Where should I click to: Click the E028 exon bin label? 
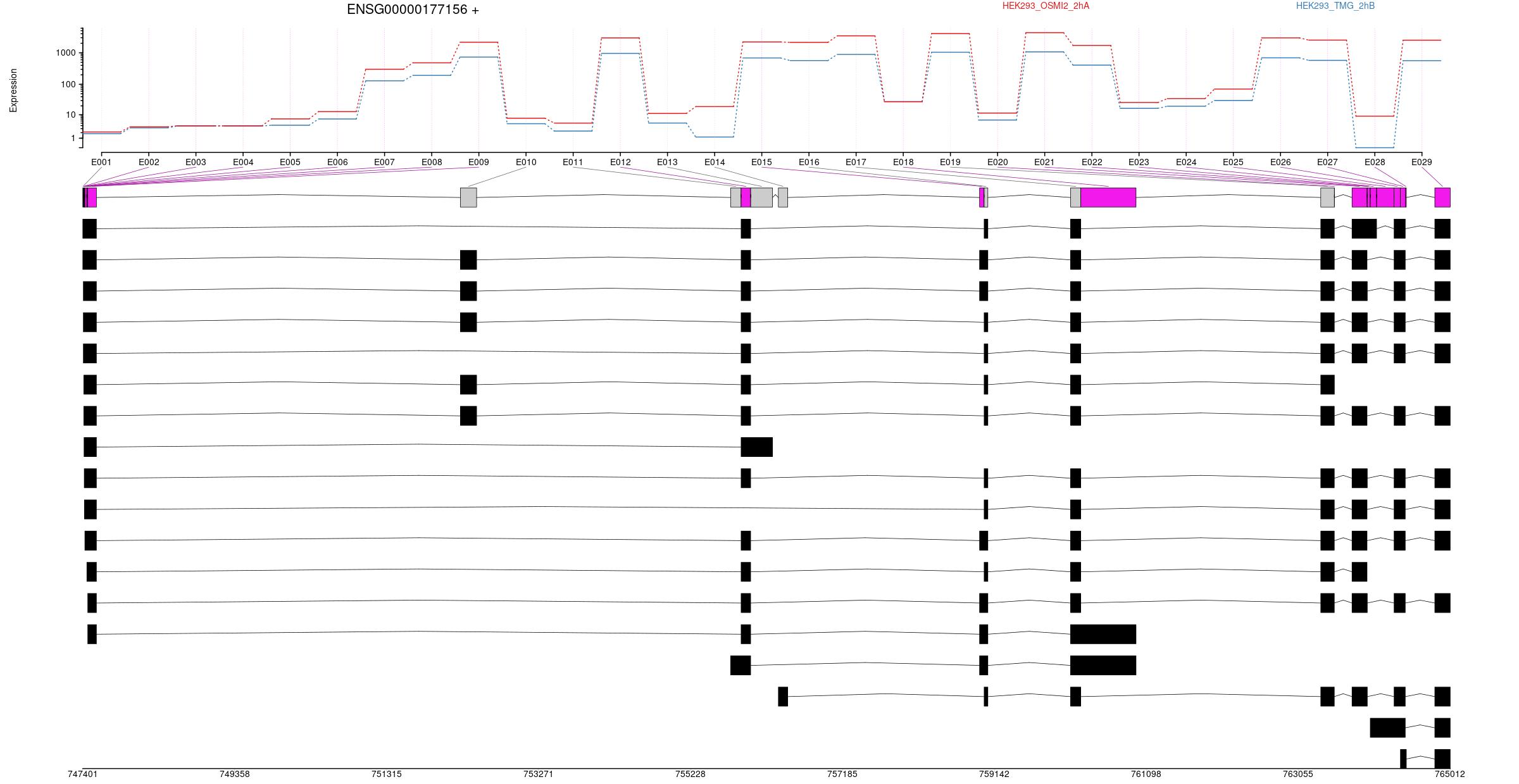1375,162
